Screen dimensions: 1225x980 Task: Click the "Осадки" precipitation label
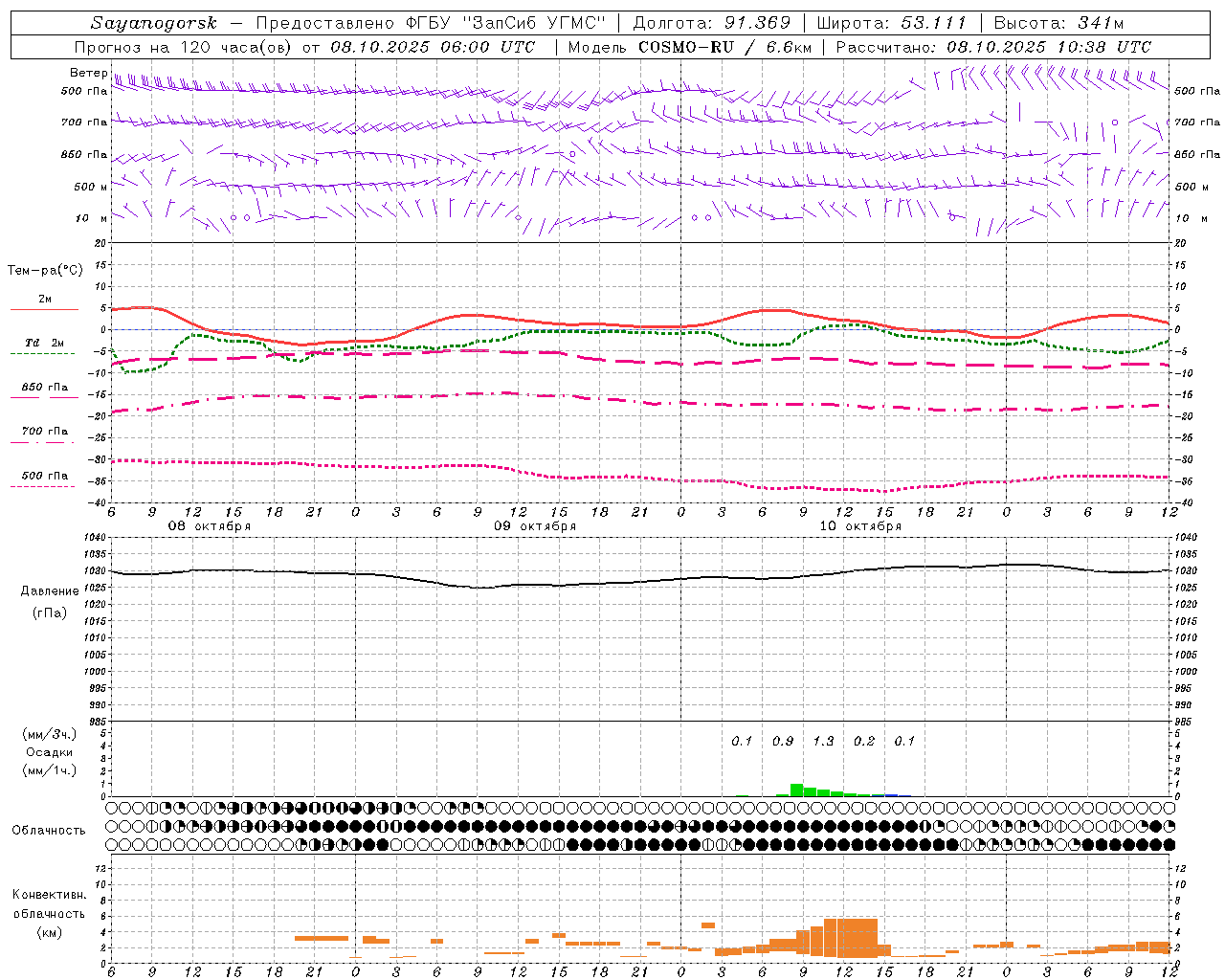coord(50,752)
